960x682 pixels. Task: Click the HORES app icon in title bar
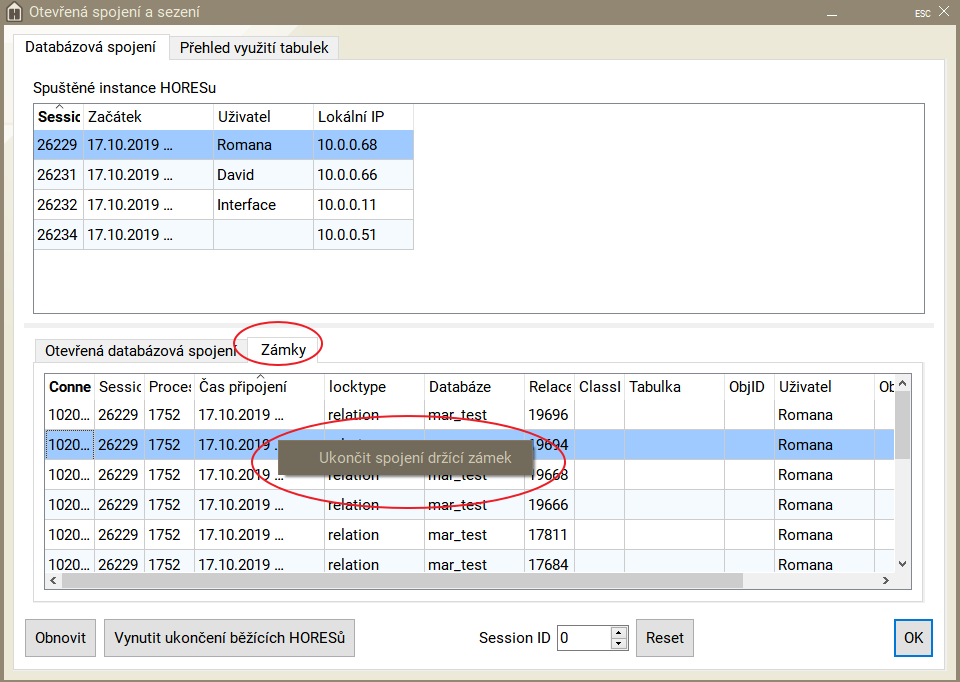click(13, 12)
